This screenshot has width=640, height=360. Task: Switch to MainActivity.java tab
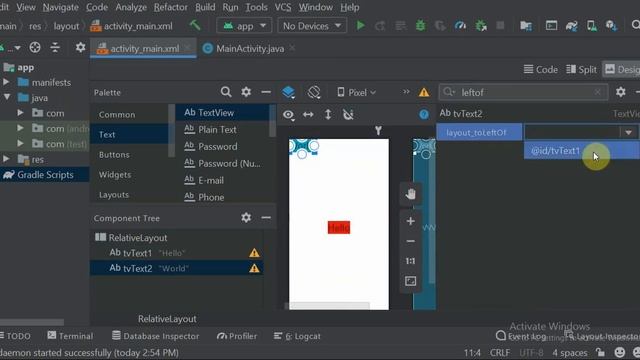click(249, 49)
